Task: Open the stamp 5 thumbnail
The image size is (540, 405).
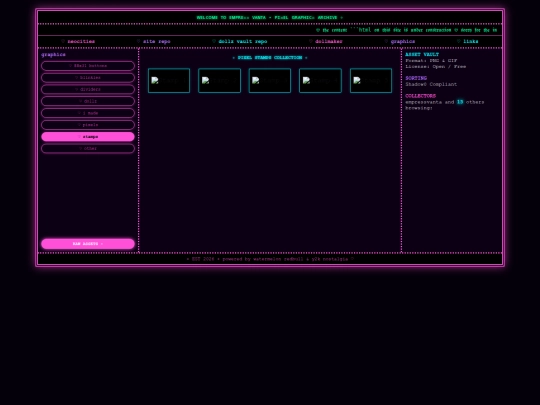Action: point(371,81)
